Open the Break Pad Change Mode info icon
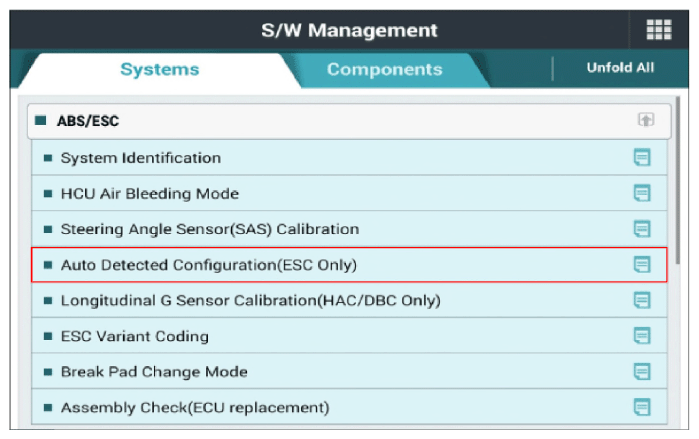The image size is (699, 439). tap(642, 372)
